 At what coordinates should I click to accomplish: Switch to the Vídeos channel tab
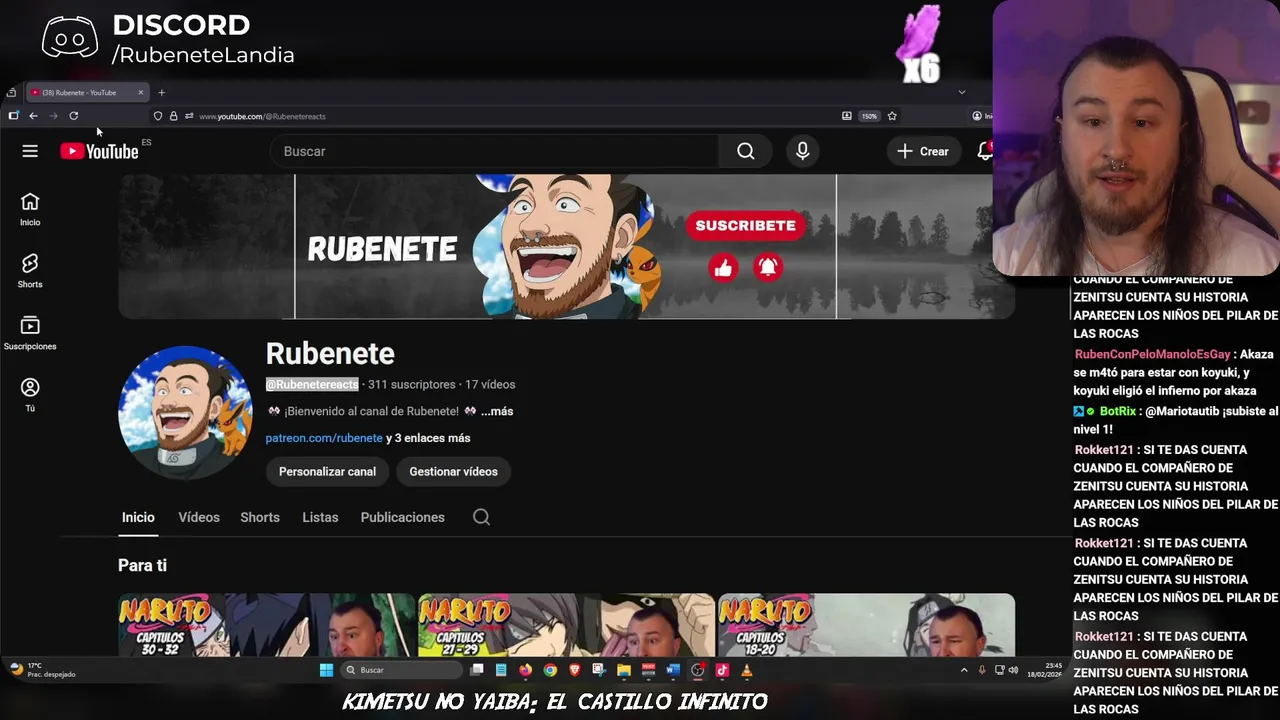click(x=199, y=517)
